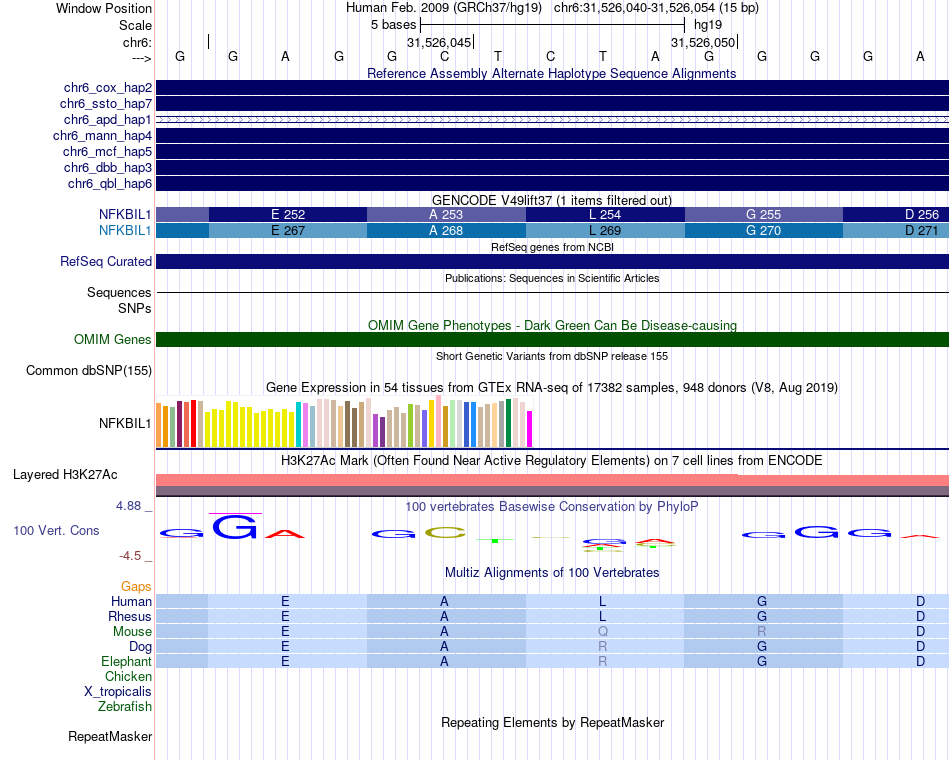Click the 31,526,050 position marker
The image size is (950, 760).
704,42
